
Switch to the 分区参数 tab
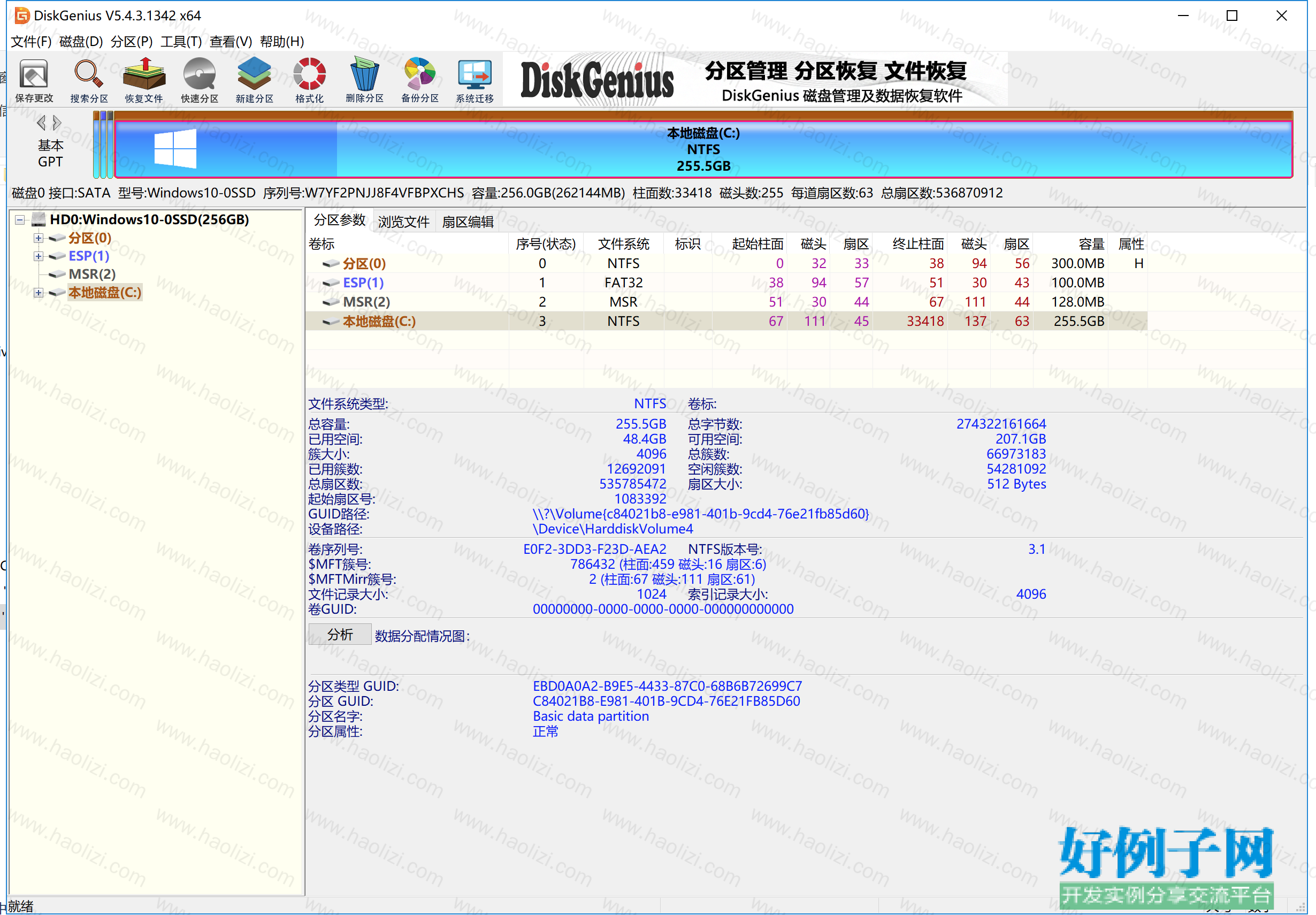(340, 220)
